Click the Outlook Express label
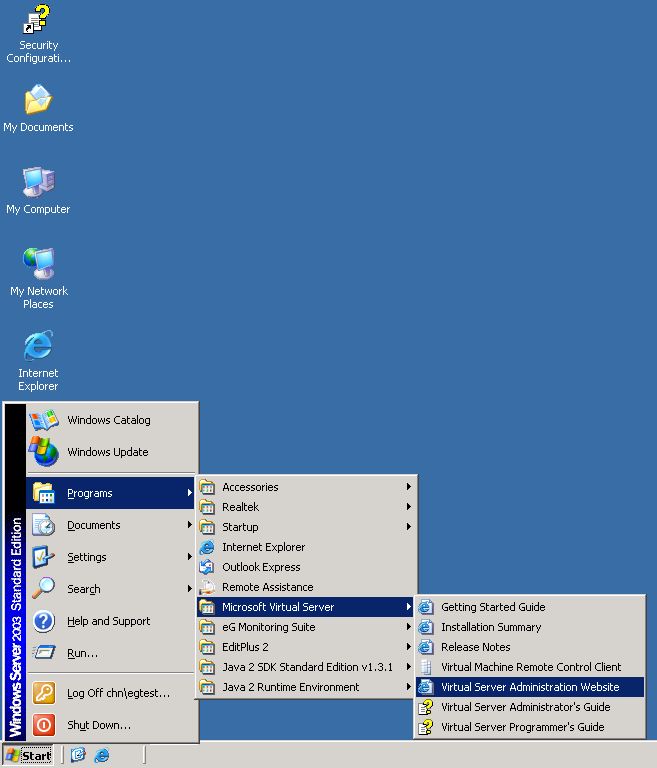Screen dimensions: 657x768 click(261, 567)
